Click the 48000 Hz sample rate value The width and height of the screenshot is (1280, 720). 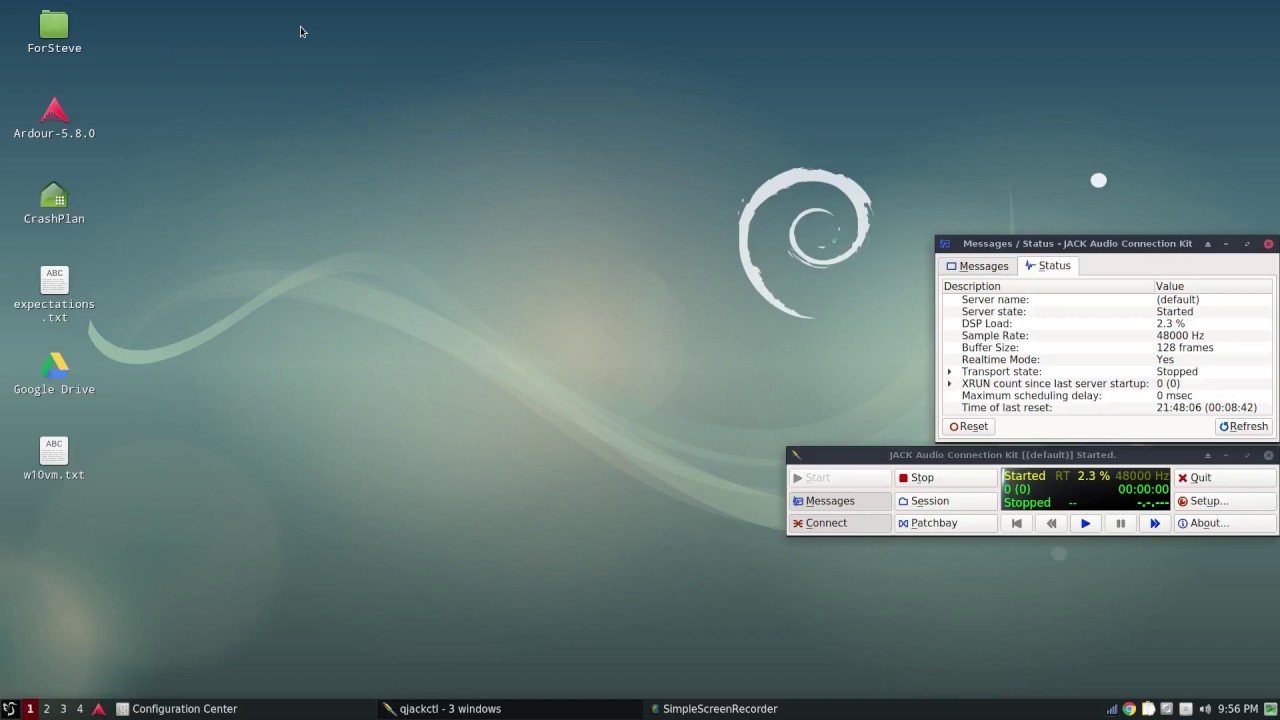[1180, 336]
